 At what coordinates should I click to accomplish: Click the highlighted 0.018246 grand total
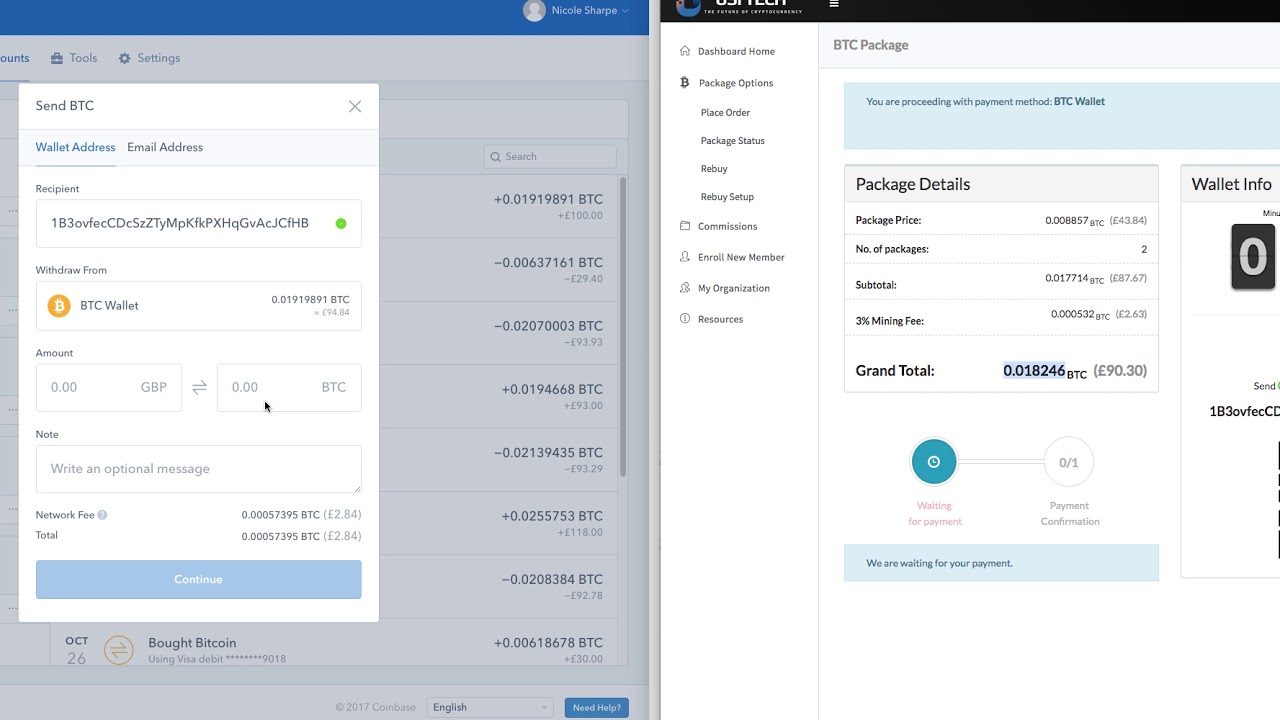click(x=1034, y=370)
